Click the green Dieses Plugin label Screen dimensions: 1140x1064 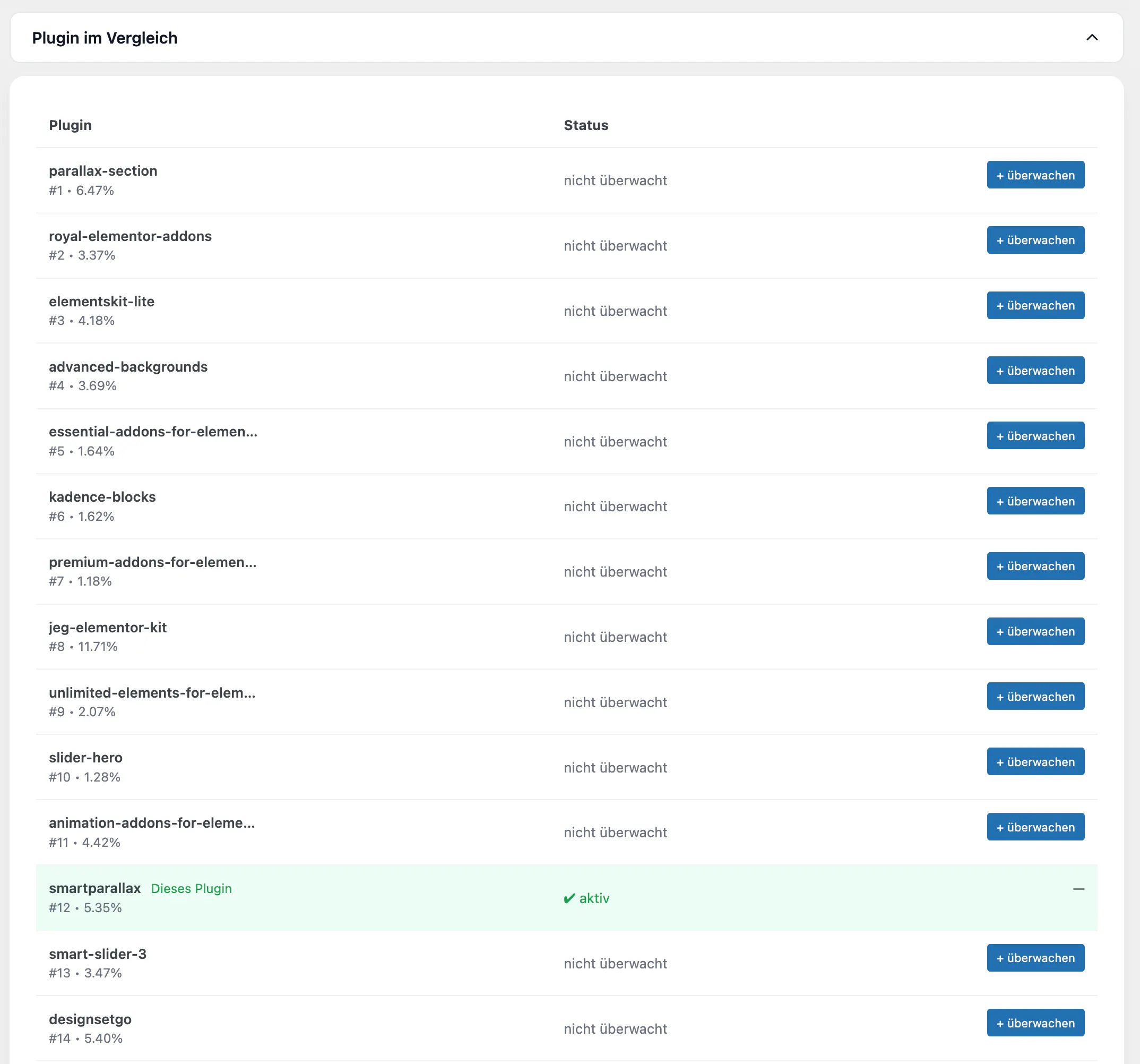click(192, 888)
